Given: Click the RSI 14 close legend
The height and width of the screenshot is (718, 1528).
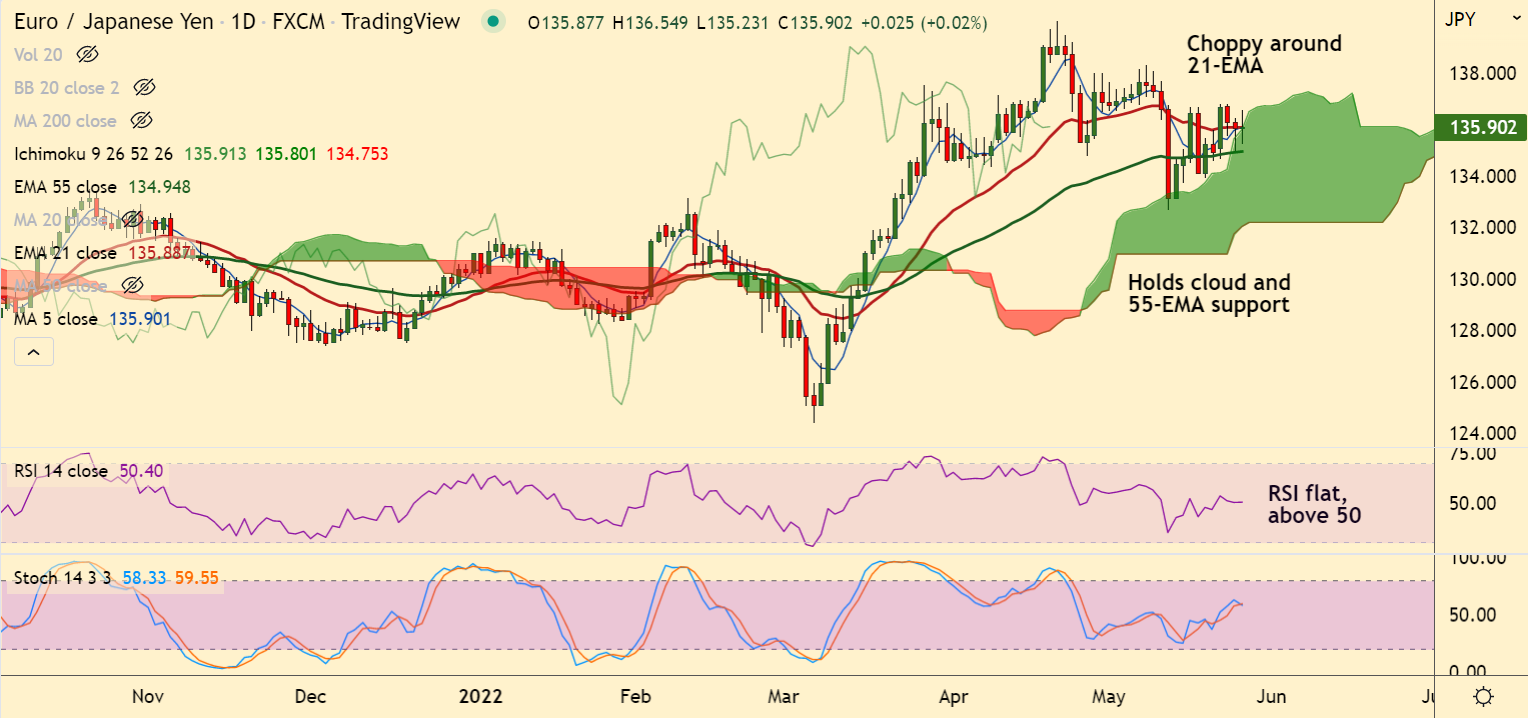Looking at the screenshot, I should 61,470.
